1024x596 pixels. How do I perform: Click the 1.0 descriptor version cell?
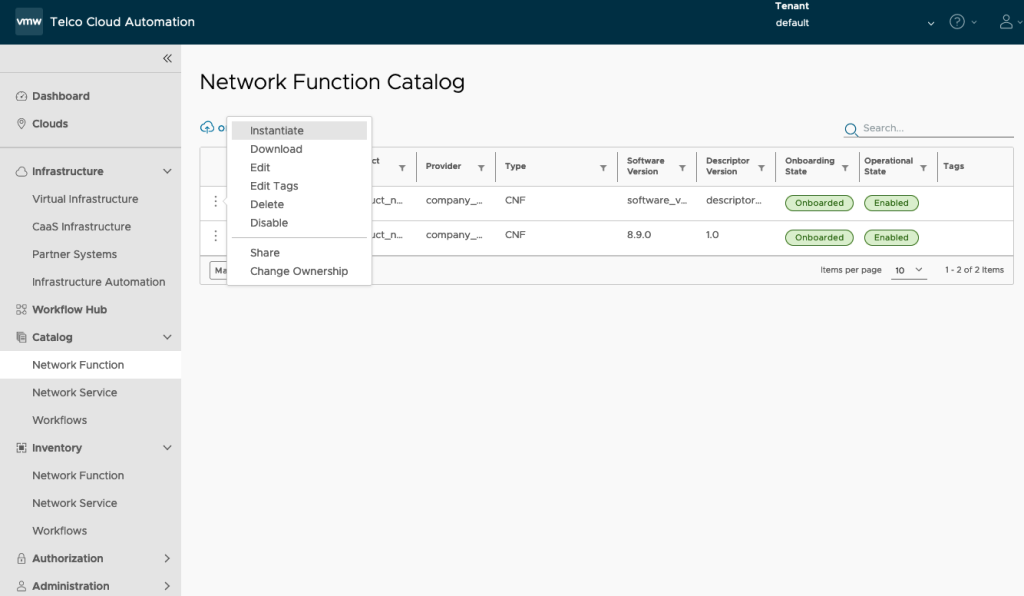[712, 234]
